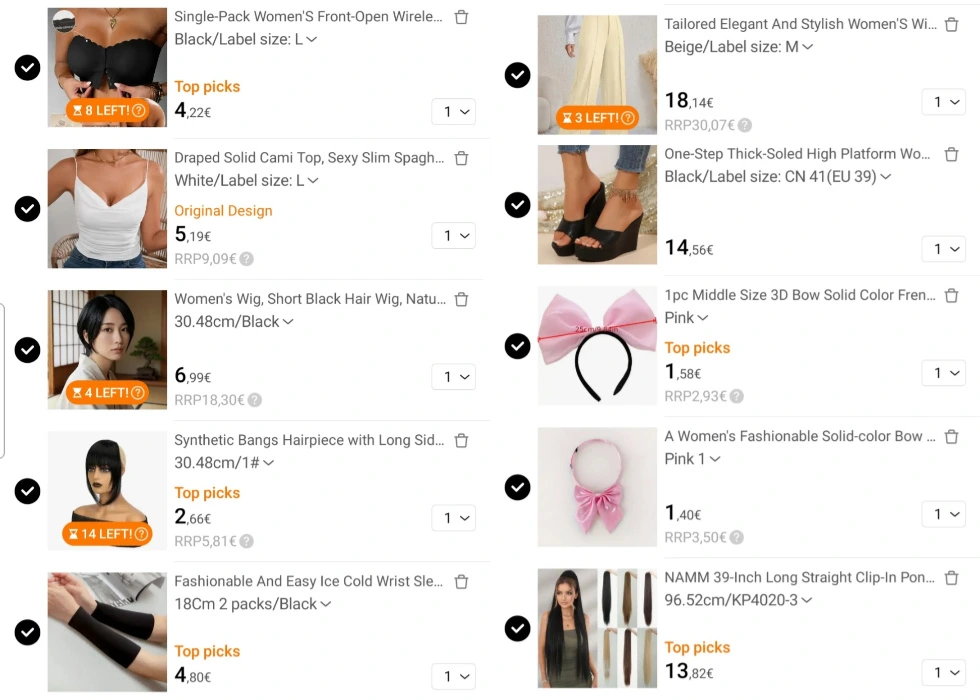Viewport: 980px width, 700px height.
Task: Delete the Front-Open Wireless bra item
Action: click(461, 17)
